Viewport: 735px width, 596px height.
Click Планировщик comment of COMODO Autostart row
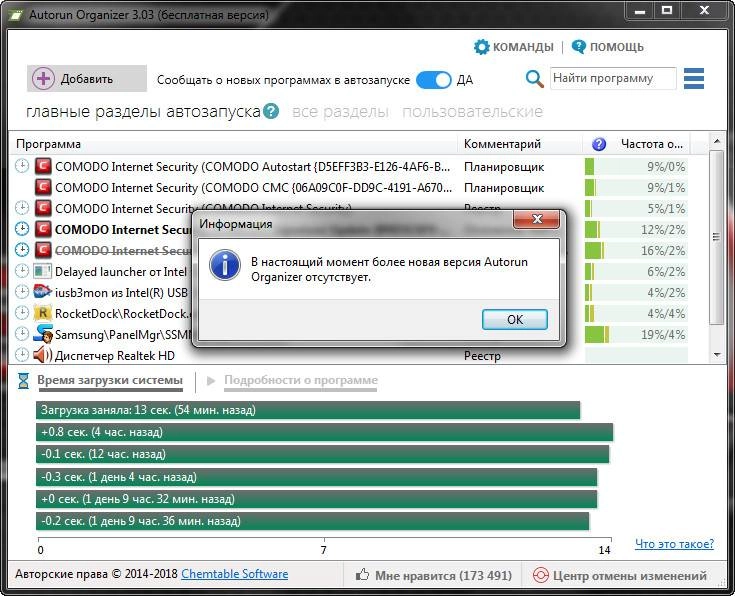(x=504, y=167)
